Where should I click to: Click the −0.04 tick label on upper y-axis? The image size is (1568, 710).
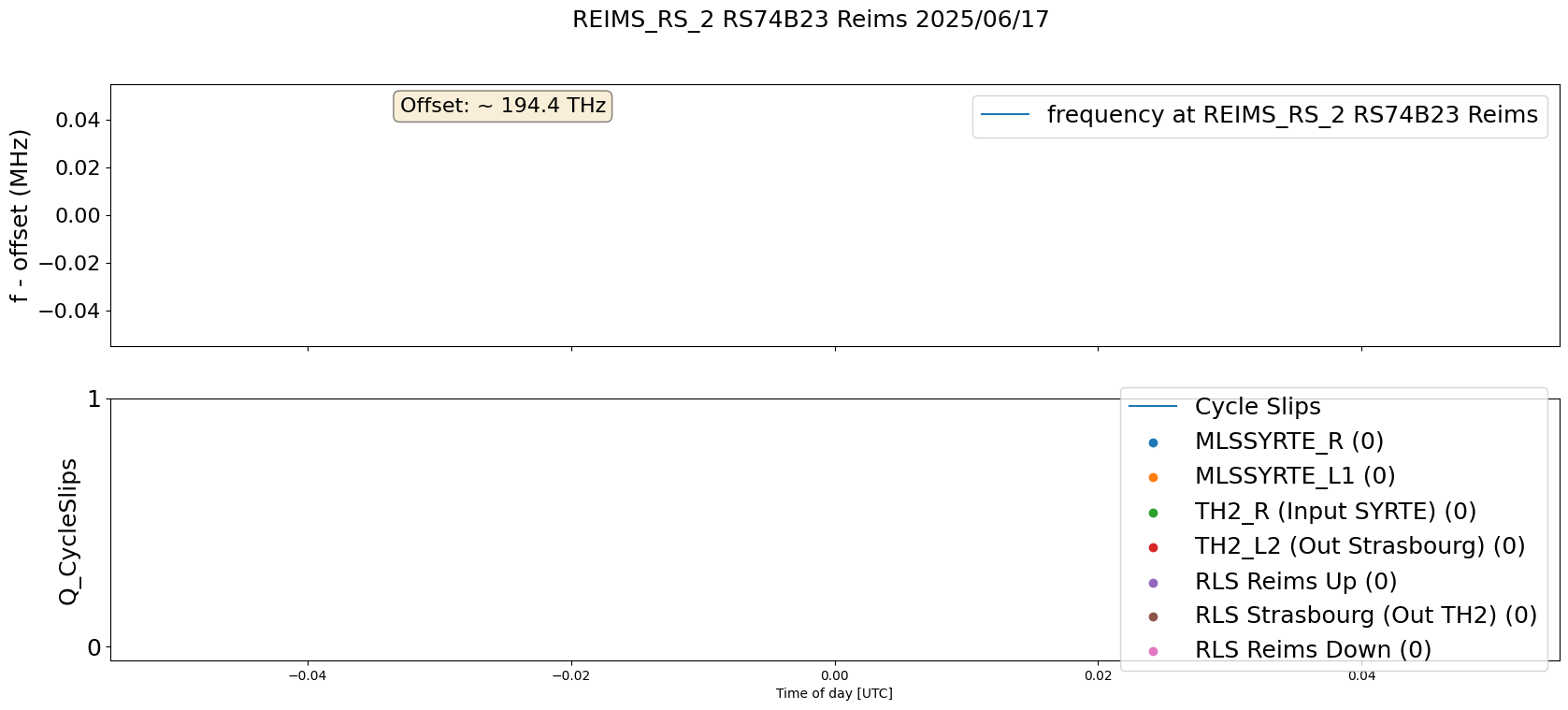point(70,311)
